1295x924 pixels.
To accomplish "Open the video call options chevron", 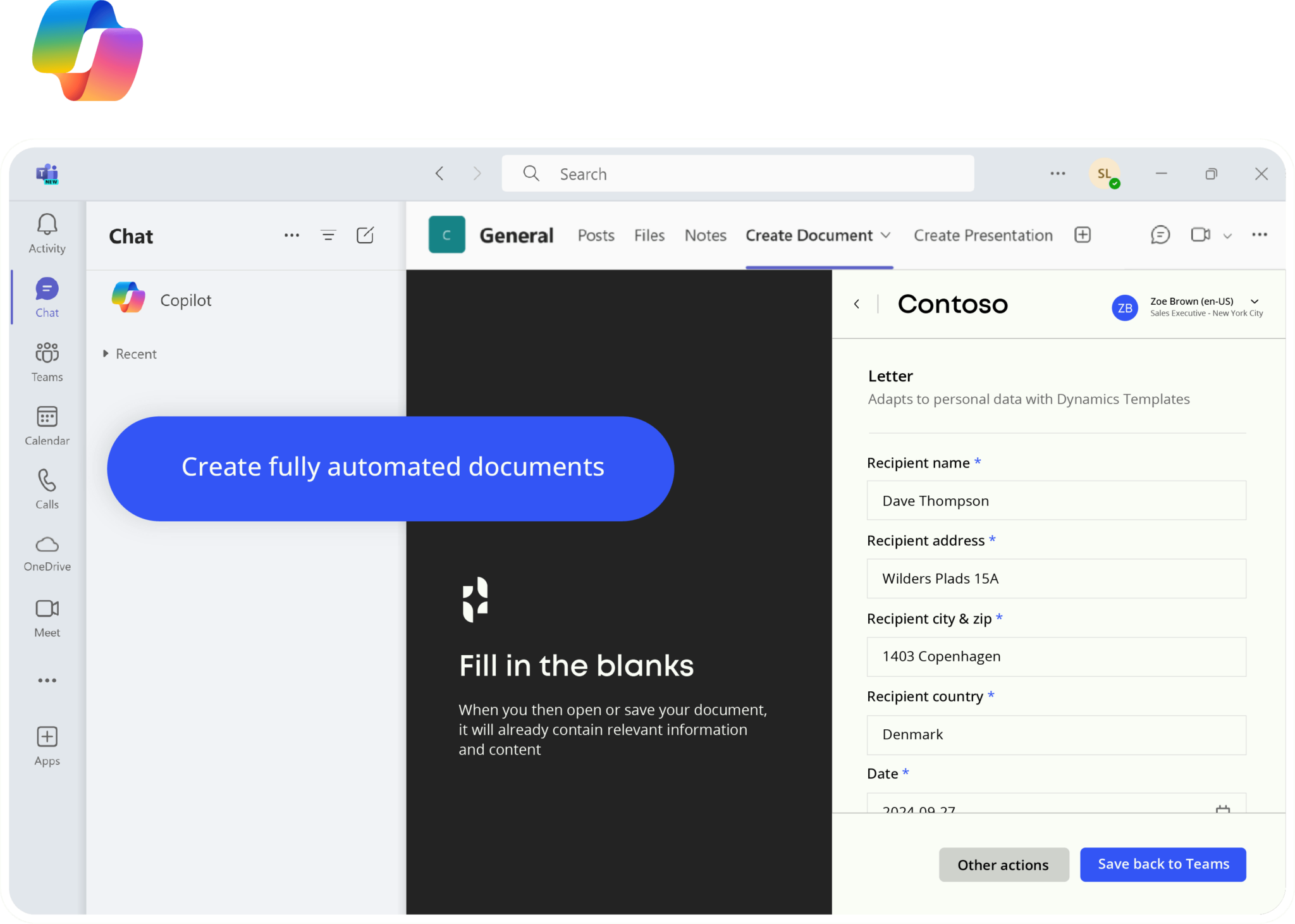I will (x=1227, y=236).
